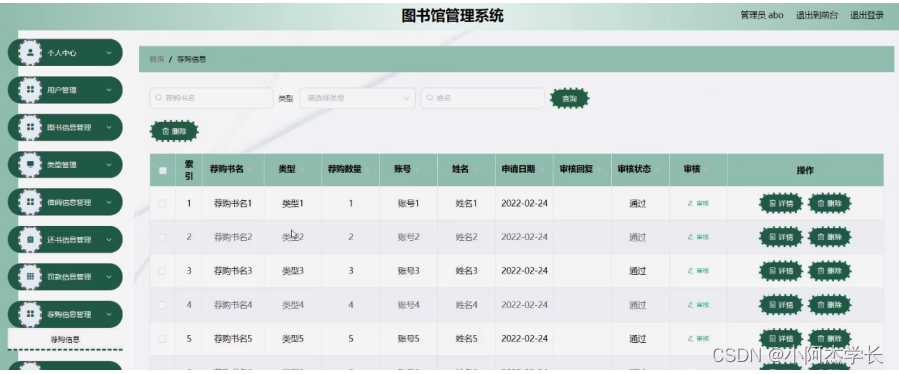Sort by 申请日期 column sort arrows
Screen dimensions: 899x374
(541, 170)
